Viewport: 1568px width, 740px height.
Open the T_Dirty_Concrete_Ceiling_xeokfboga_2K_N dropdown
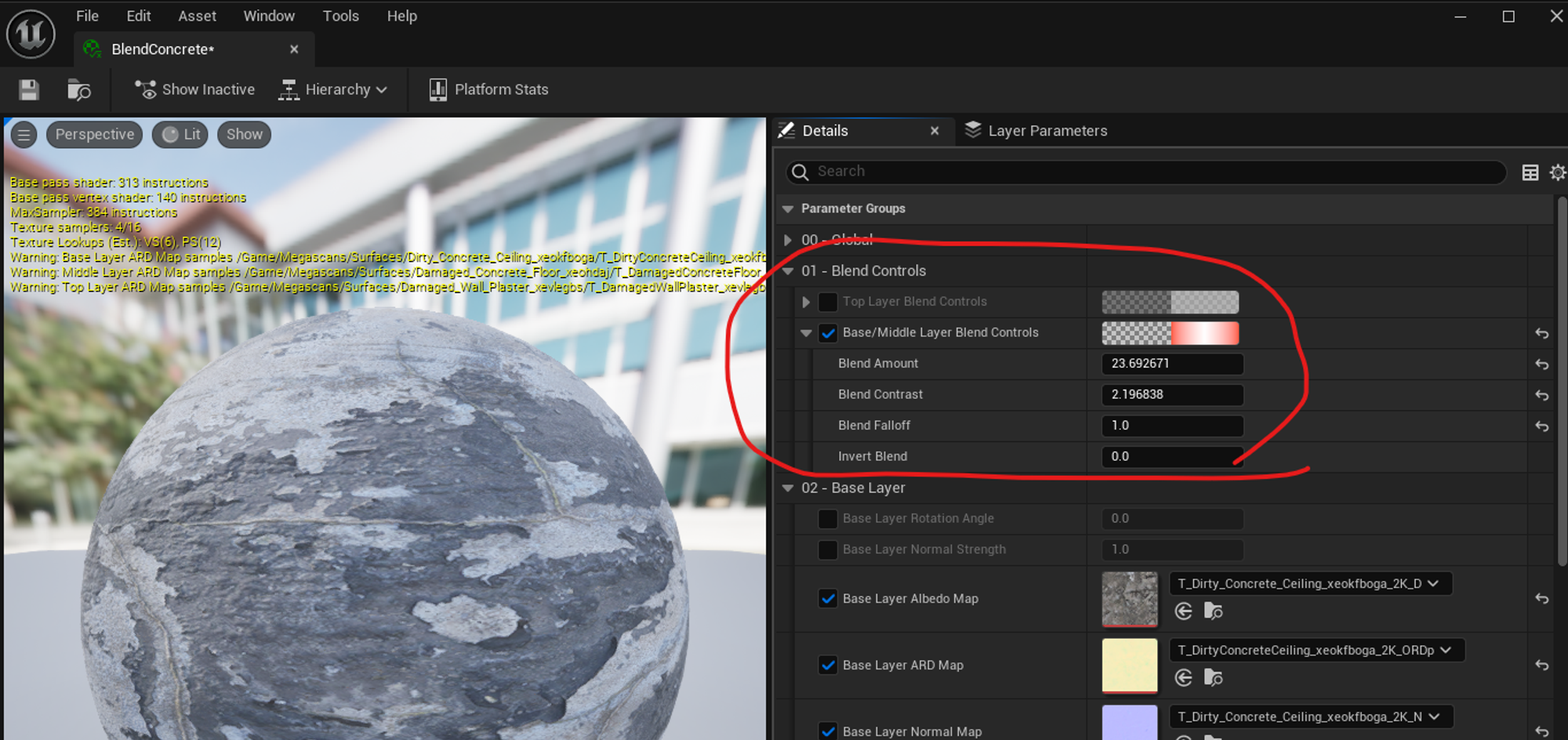(1311, 717)
